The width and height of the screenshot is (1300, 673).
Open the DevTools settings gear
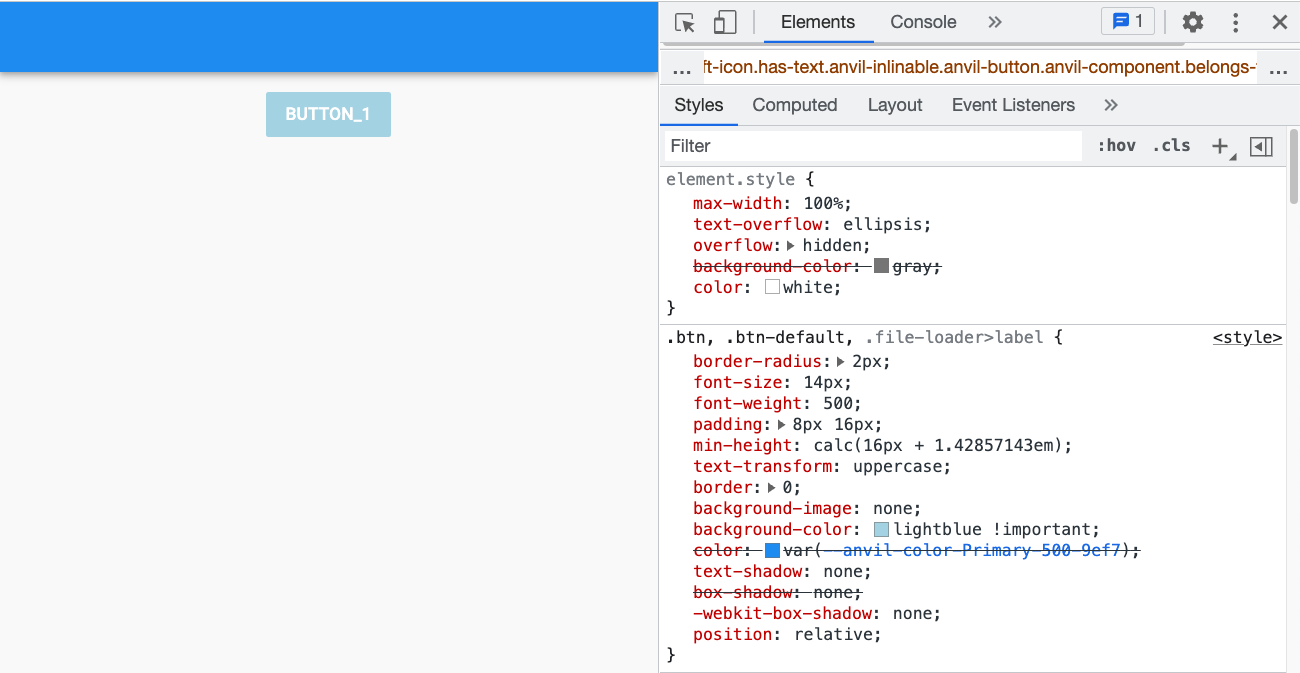pos(1192,21)
